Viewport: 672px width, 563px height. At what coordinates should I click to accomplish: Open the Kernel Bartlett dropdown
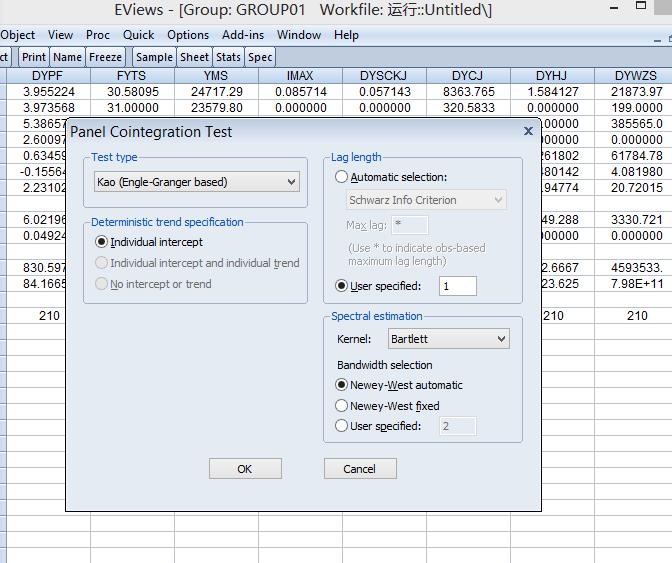(x=449, y=339)
